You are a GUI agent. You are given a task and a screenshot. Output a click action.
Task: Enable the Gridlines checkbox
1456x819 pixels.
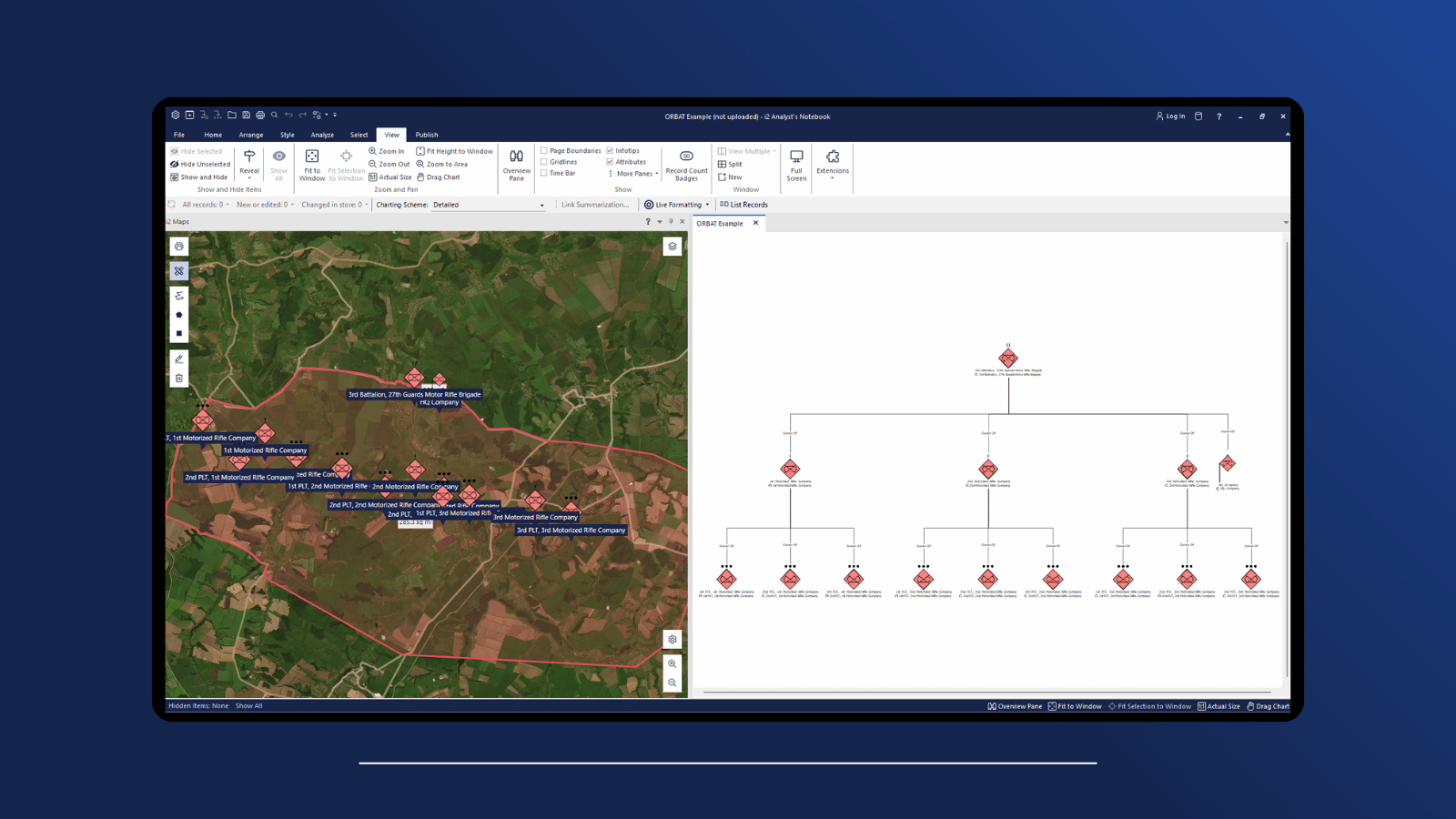pyautogui.click(x=544, y=162)
